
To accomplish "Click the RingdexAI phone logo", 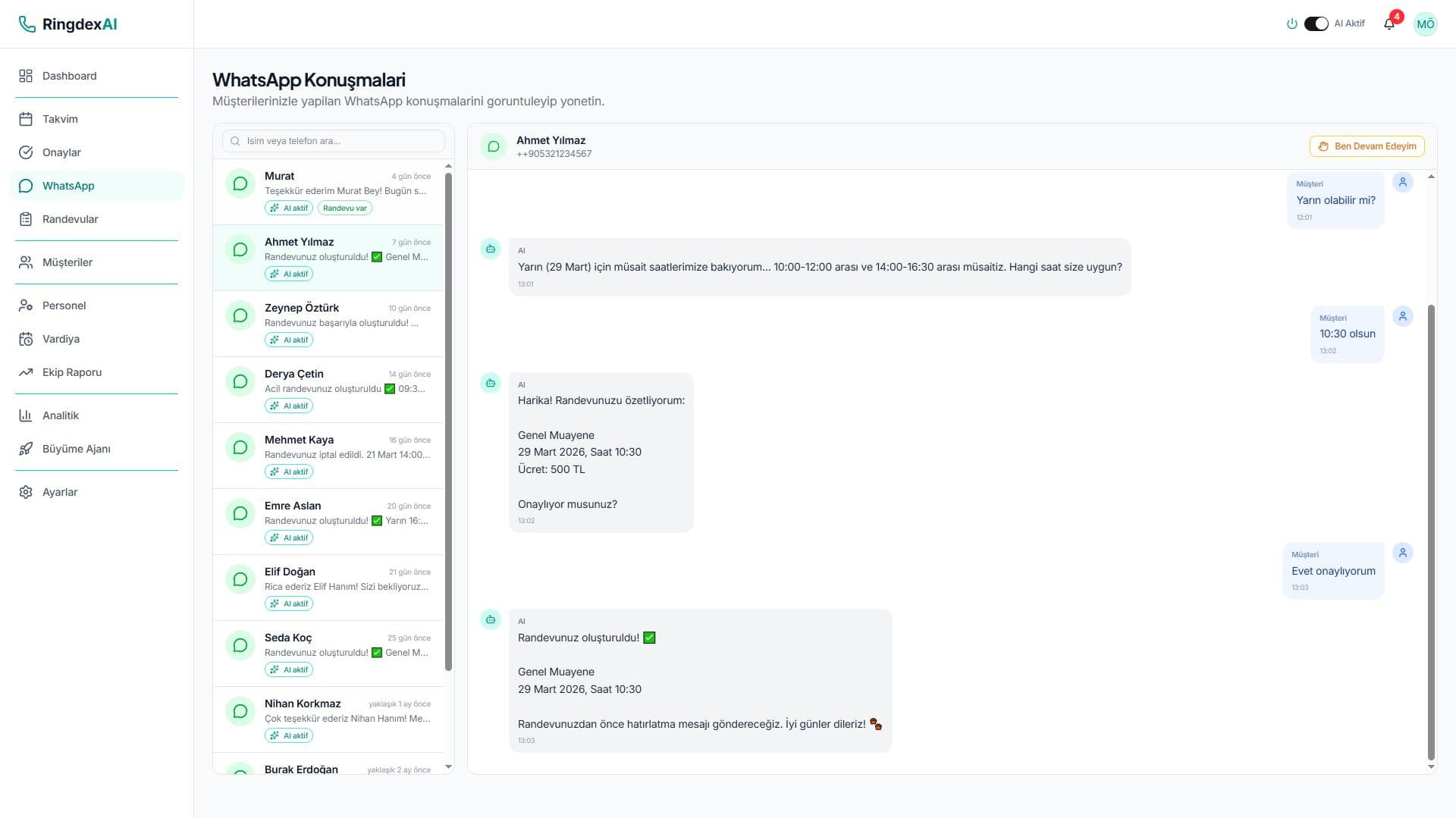I will [x=27, y=24].
